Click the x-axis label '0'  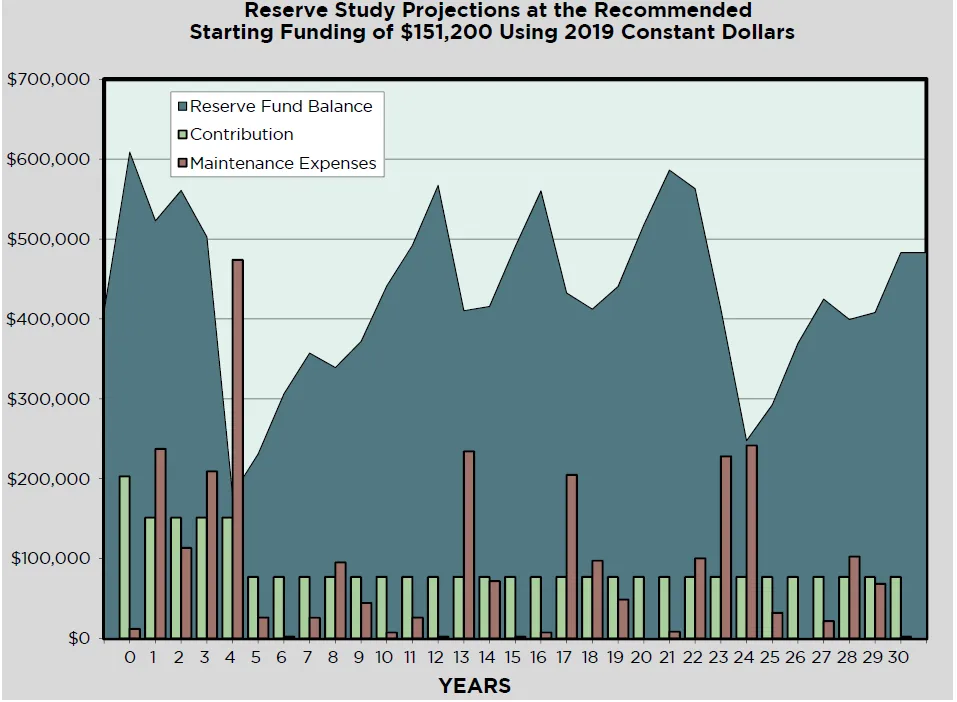point(129,658)
